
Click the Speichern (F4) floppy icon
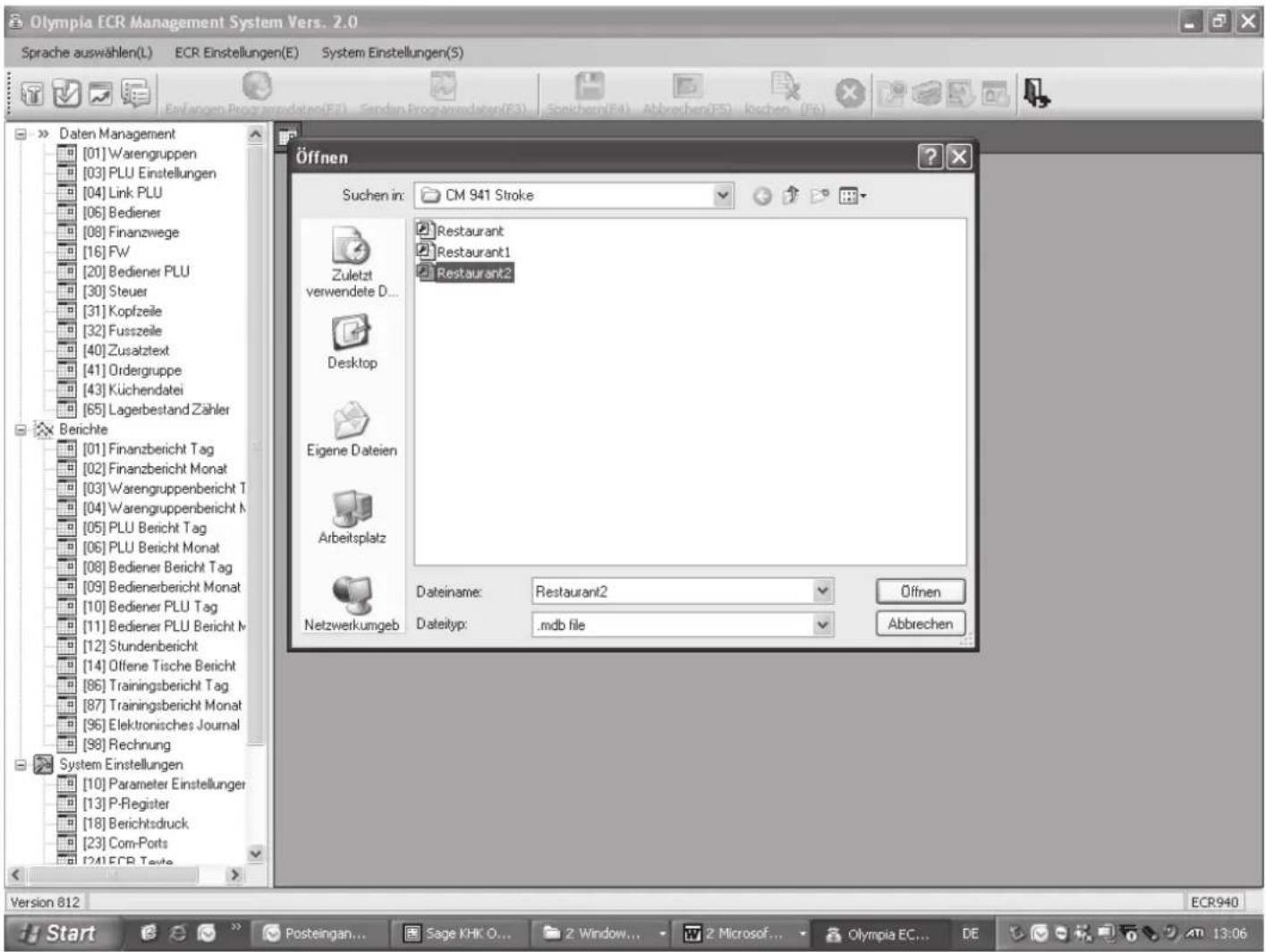pos(589,86)
